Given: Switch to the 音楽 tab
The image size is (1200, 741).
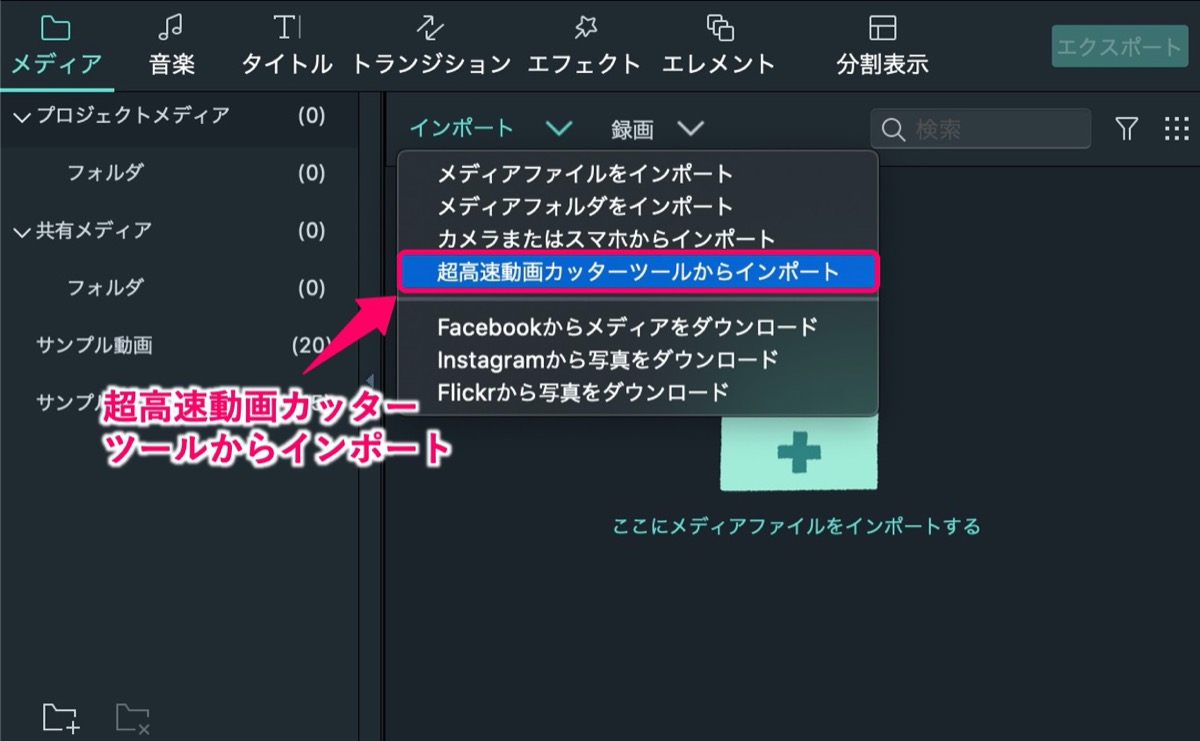Looking at the screenshot, I should tap(172, 45).
